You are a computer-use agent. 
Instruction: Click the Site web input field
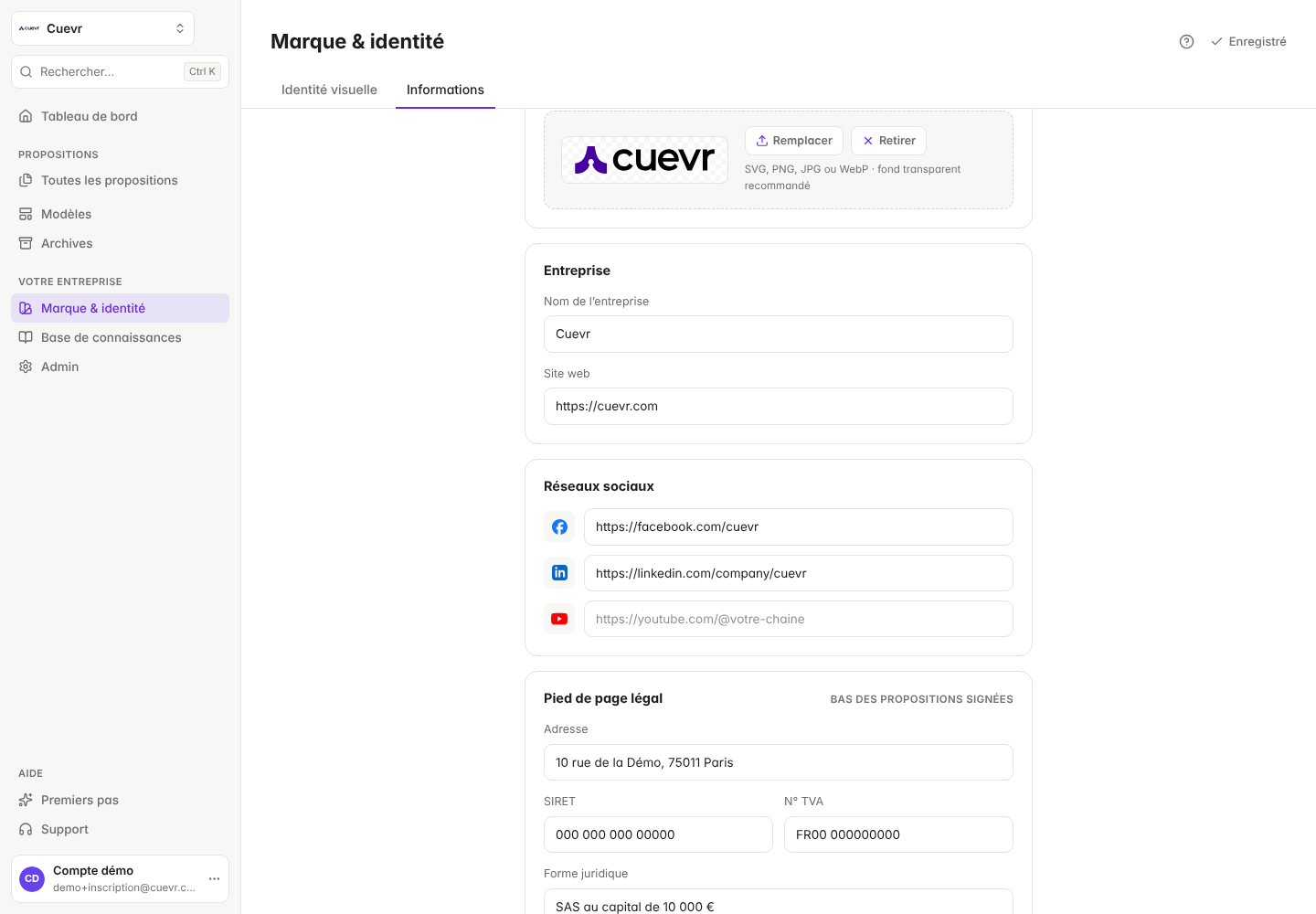click(779, 406)
